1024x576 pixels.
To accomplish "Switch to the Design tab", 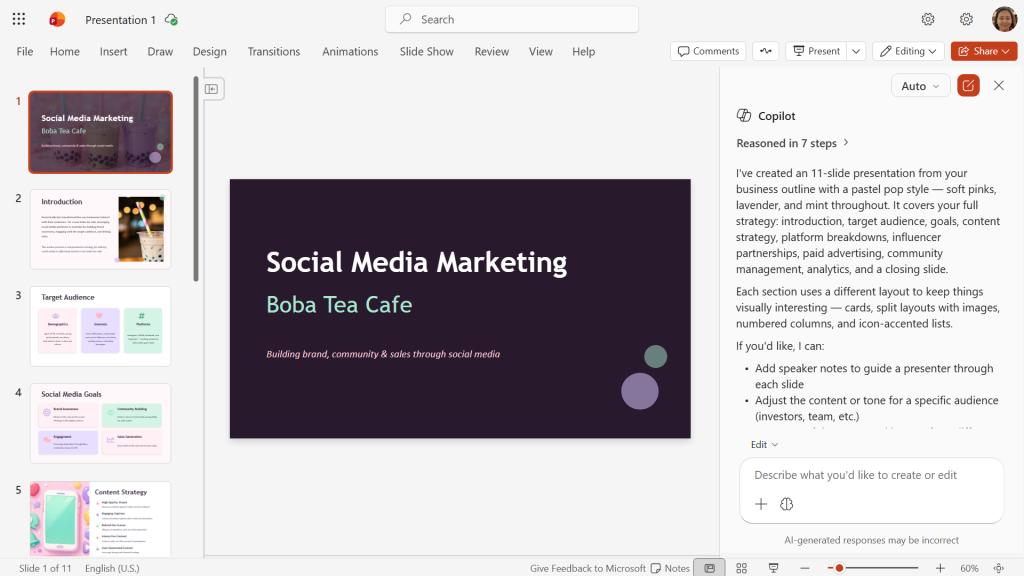I will (x=210, y=51).
